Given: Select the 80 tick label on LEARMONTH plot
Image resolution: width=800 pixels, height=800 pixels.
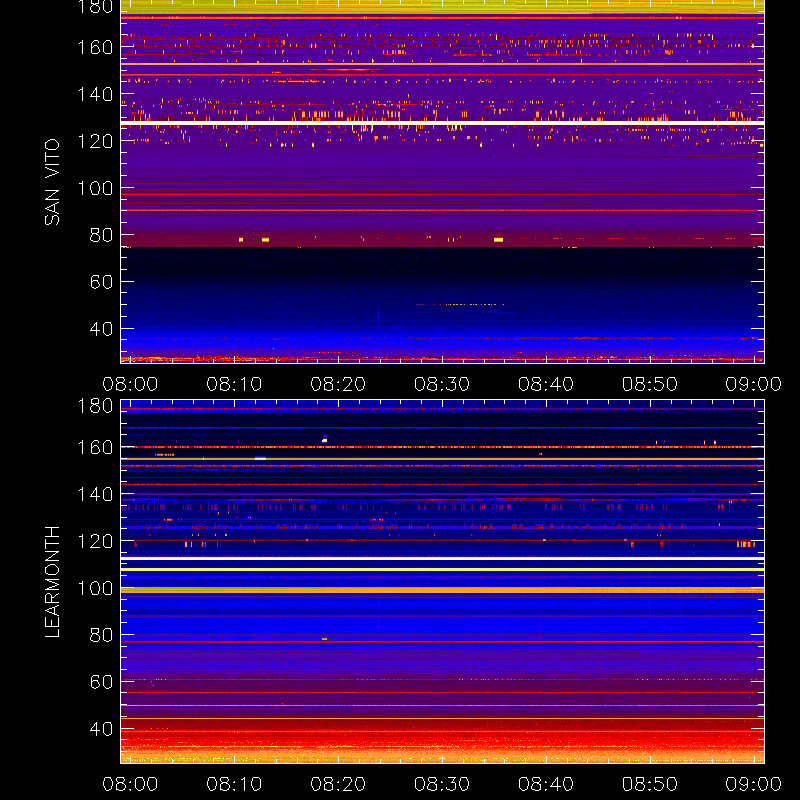Looking at the screenshot, I should click(101, 635).
